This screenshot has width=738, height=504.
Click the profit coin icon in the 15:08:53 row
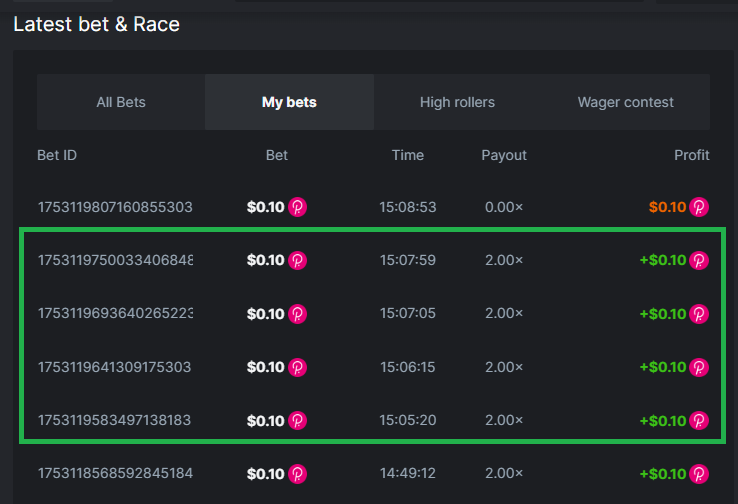coord(700,207)
